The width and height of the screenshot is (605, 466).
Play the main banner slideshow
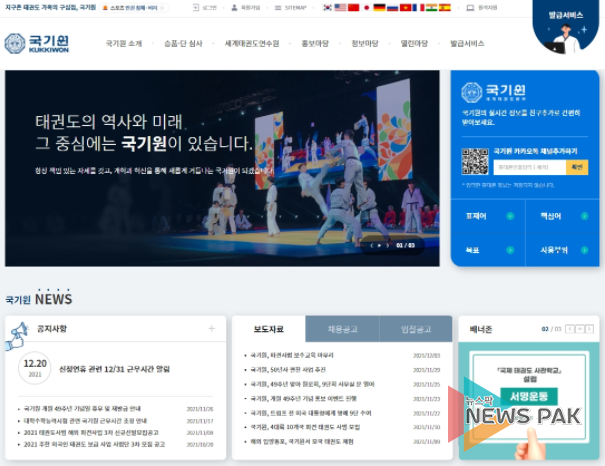click(380, 245)
